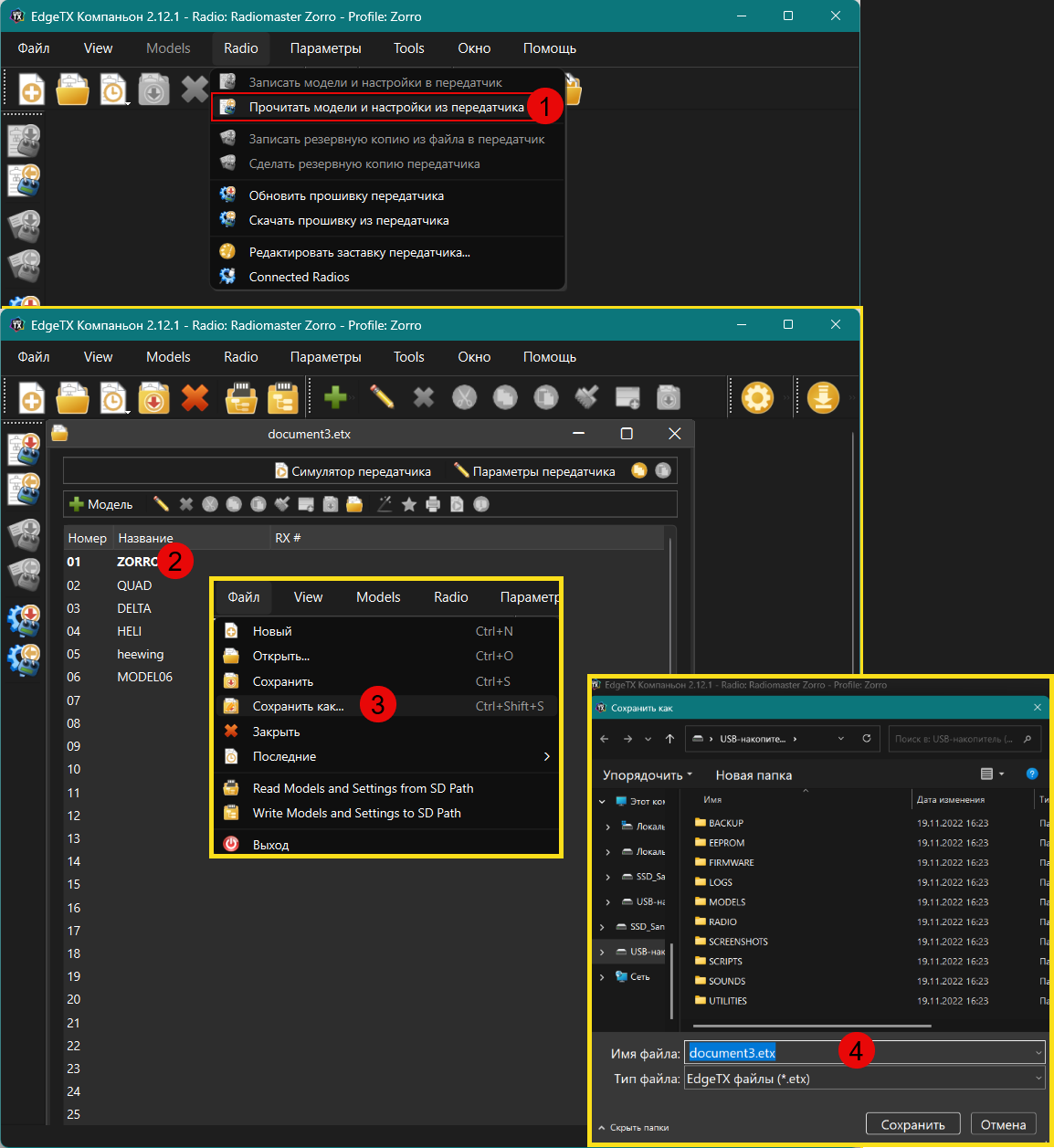Click the Новая папка button

coord(754,774)
